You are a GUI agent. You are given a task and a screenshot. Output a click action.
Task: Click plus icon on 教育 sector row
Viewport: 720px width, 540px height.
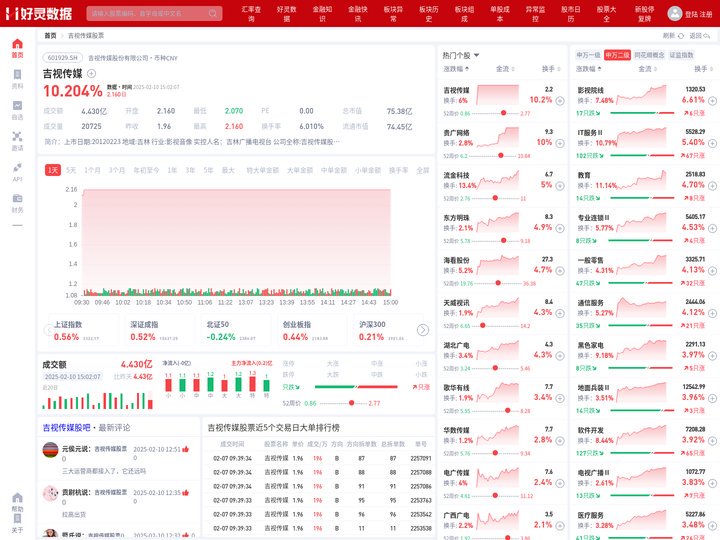[x=712, y=186]
